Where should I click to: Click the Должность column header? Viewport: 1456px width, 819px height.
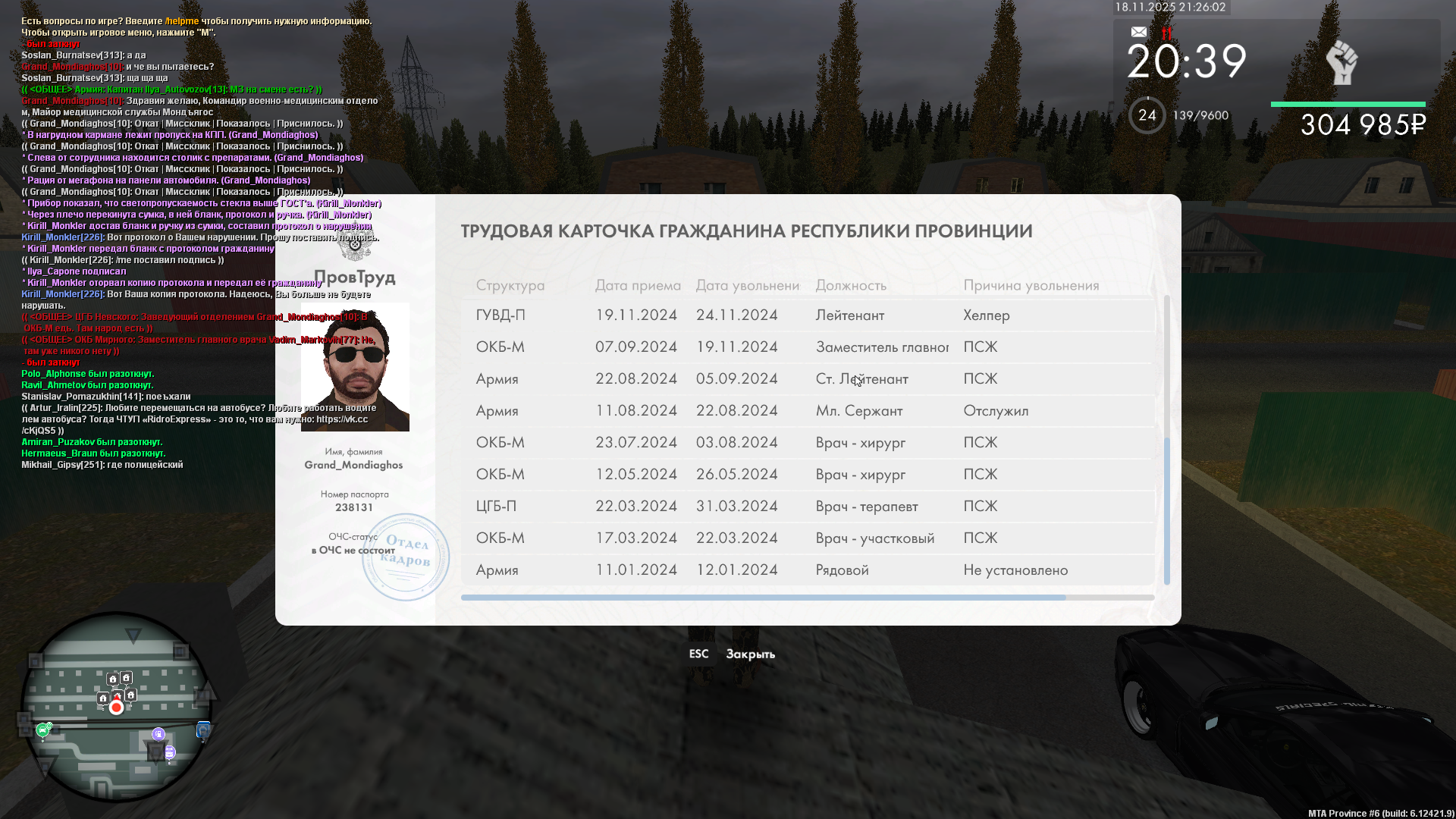tap(851, 285)
